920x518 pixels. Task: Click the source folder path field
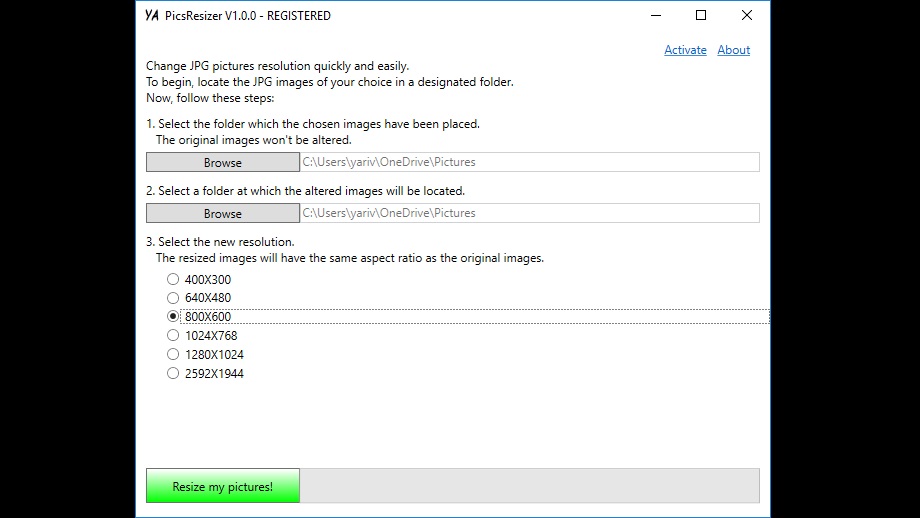point(530,162)
